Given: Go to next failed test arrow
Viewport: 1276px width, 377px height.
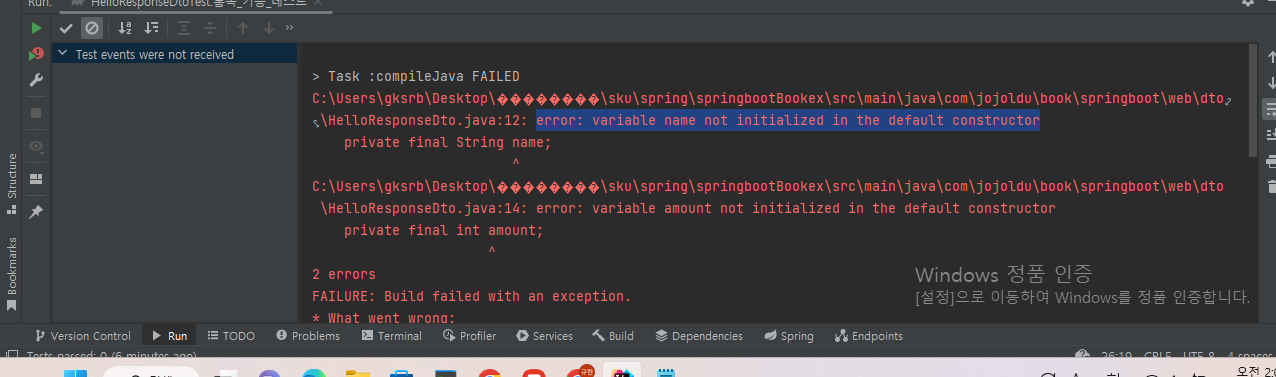Looking at the screenshot, I should [x=268, y=28].
